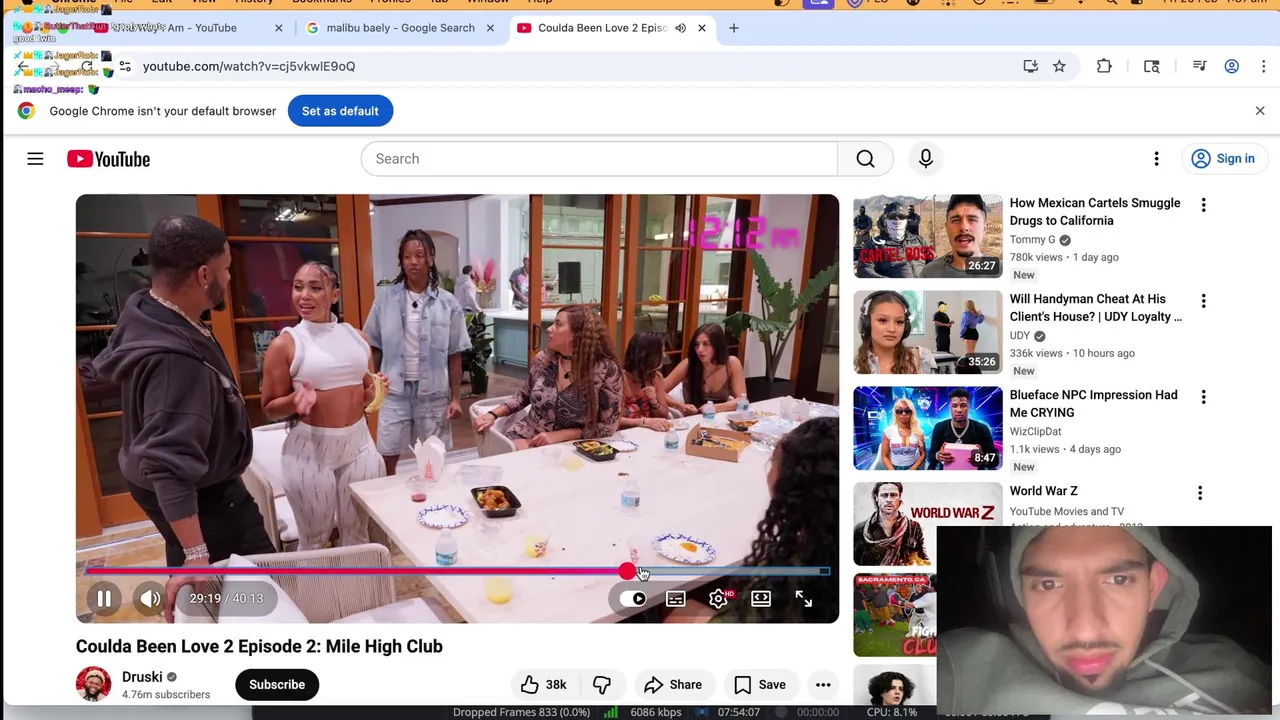Pause the video playback
This screenshot has width=1280, height=720.
[x=104, y=598]
